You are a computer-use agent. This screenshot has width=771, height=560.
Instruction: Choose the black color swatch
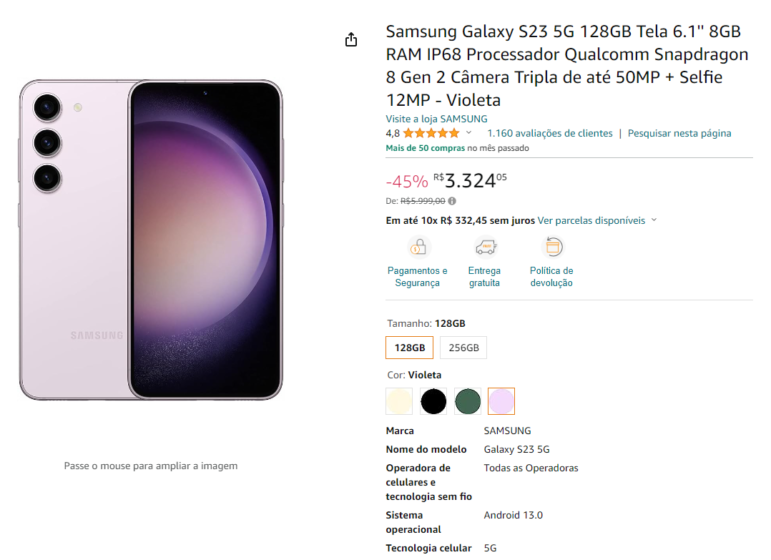(x=433, y=401)
